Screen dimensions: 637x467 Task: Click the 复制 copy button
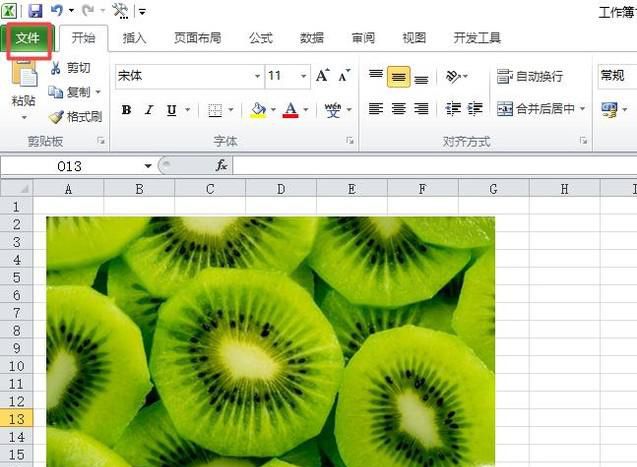click(69, 92)
